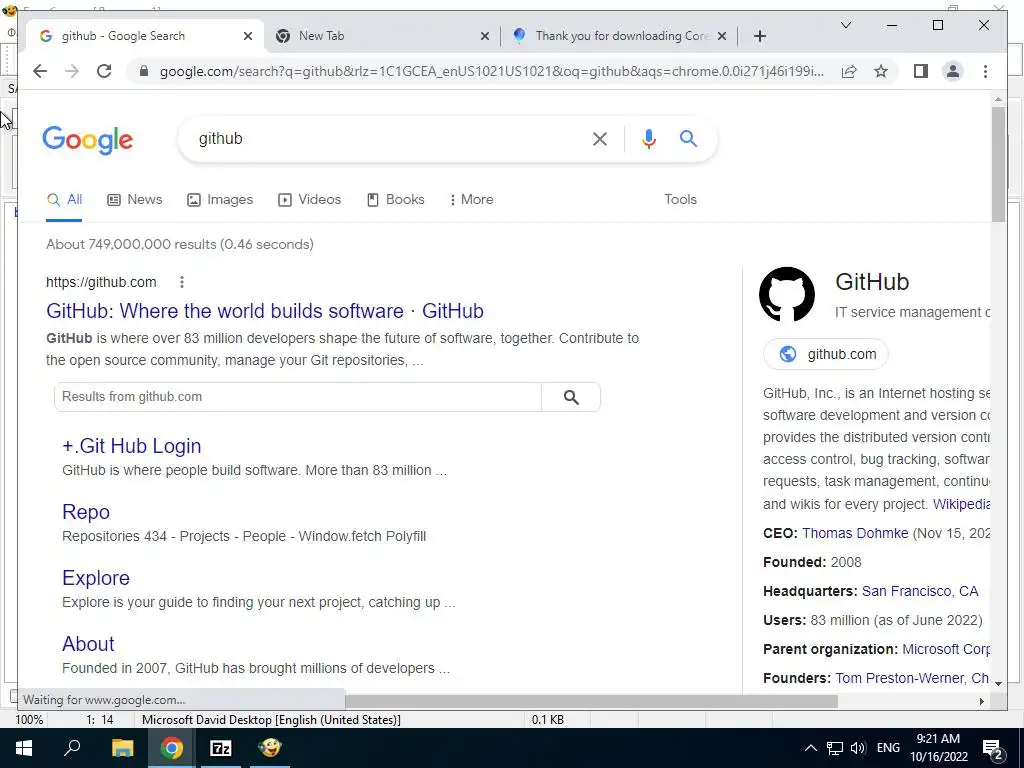Viewport: 1024px width, 768px height.
Task: Open the notification center icon
Action: point(993,748)
